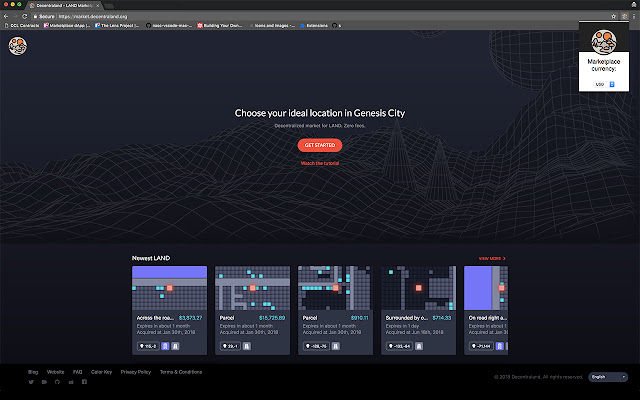The width and height of the screenshot is (640, 400).
Task: Click the Secure padlock indicator
Action: coord(44,16)
